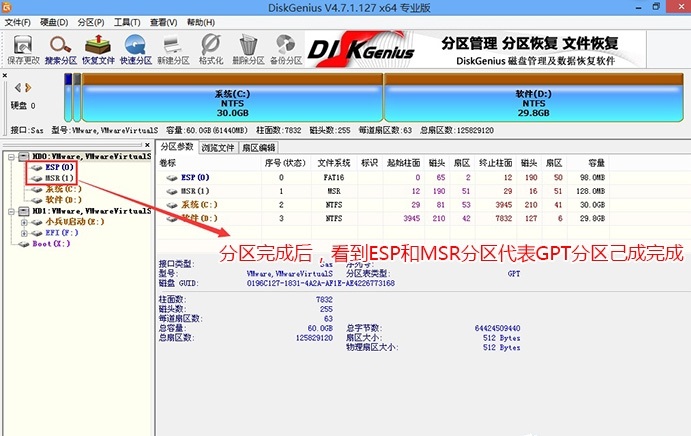The image size is (691, 436).
Task: Select 系统(C:) row in partition table
Action: click(383, 205)
